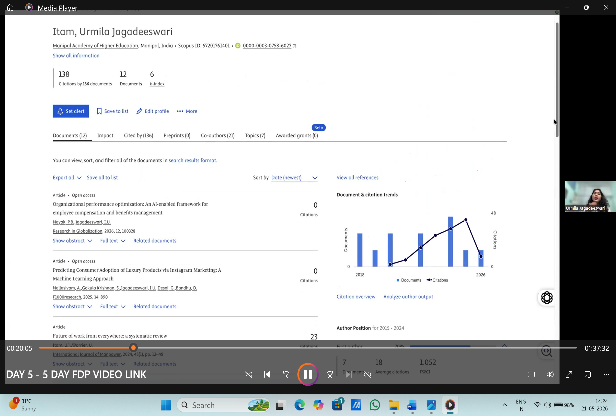Viewport: 616px width, 416px height.
Task: Toggle the repeat mode icon
Action: (x=367, y=375)
